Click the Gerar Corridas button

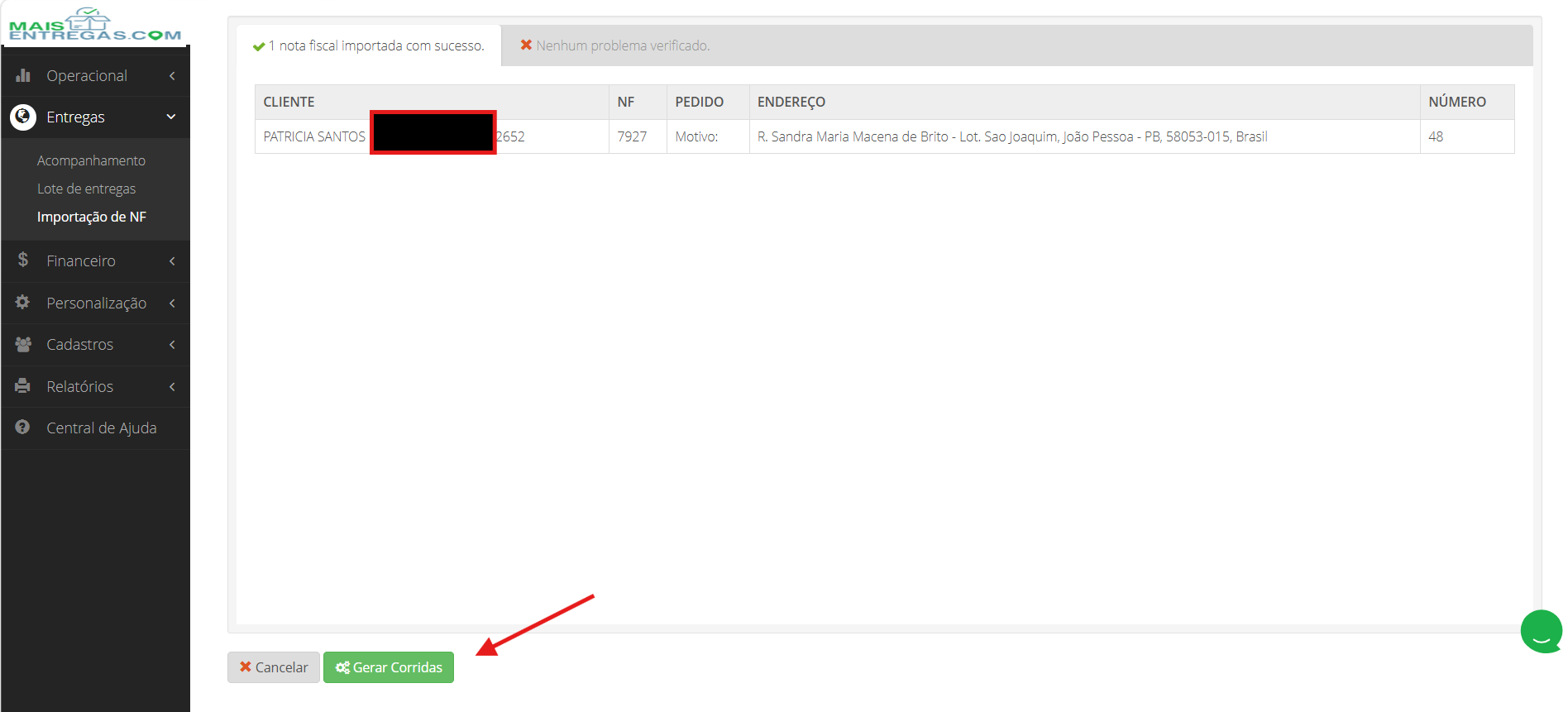pyautogui.click(x=389, y=667)
